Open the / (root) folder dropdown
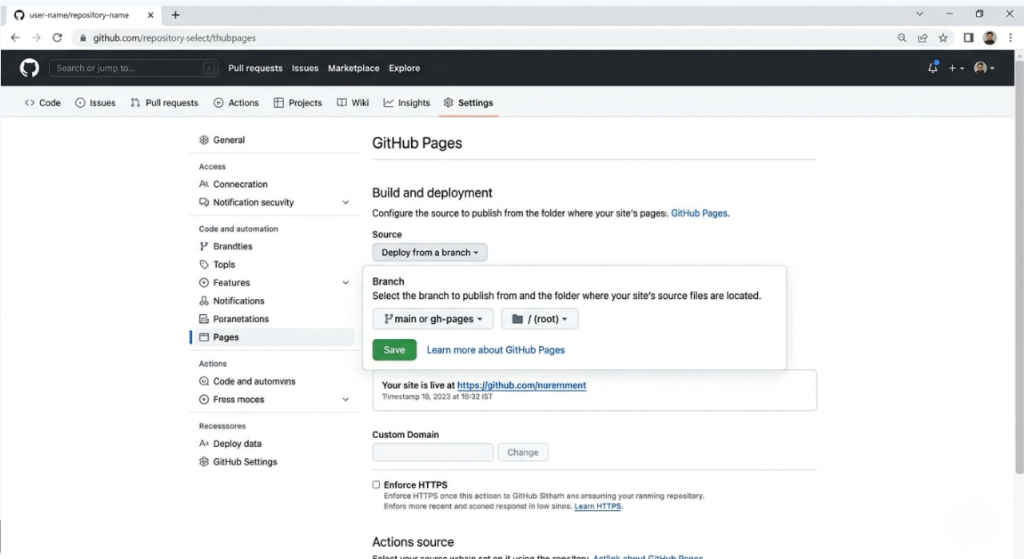Viewport: 1024px width, 559px height. click(x=539, y=319)
